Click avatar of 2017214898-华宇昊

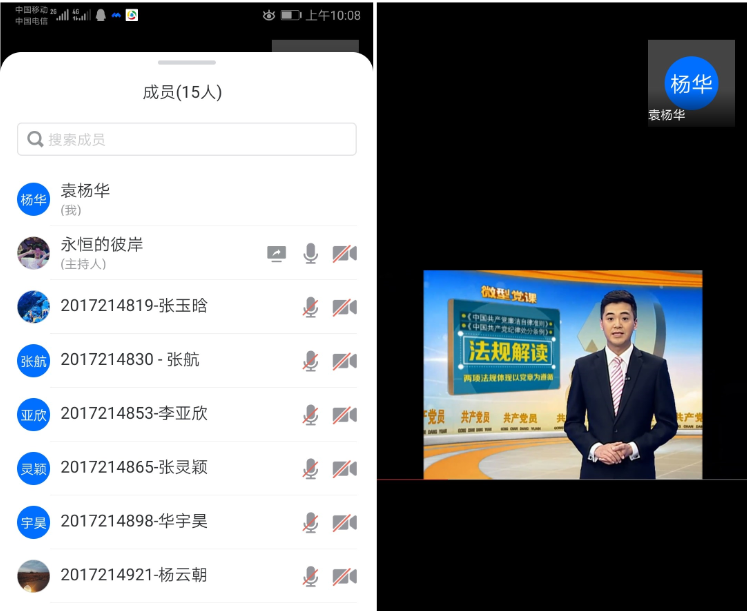click(x=34, y=522)
